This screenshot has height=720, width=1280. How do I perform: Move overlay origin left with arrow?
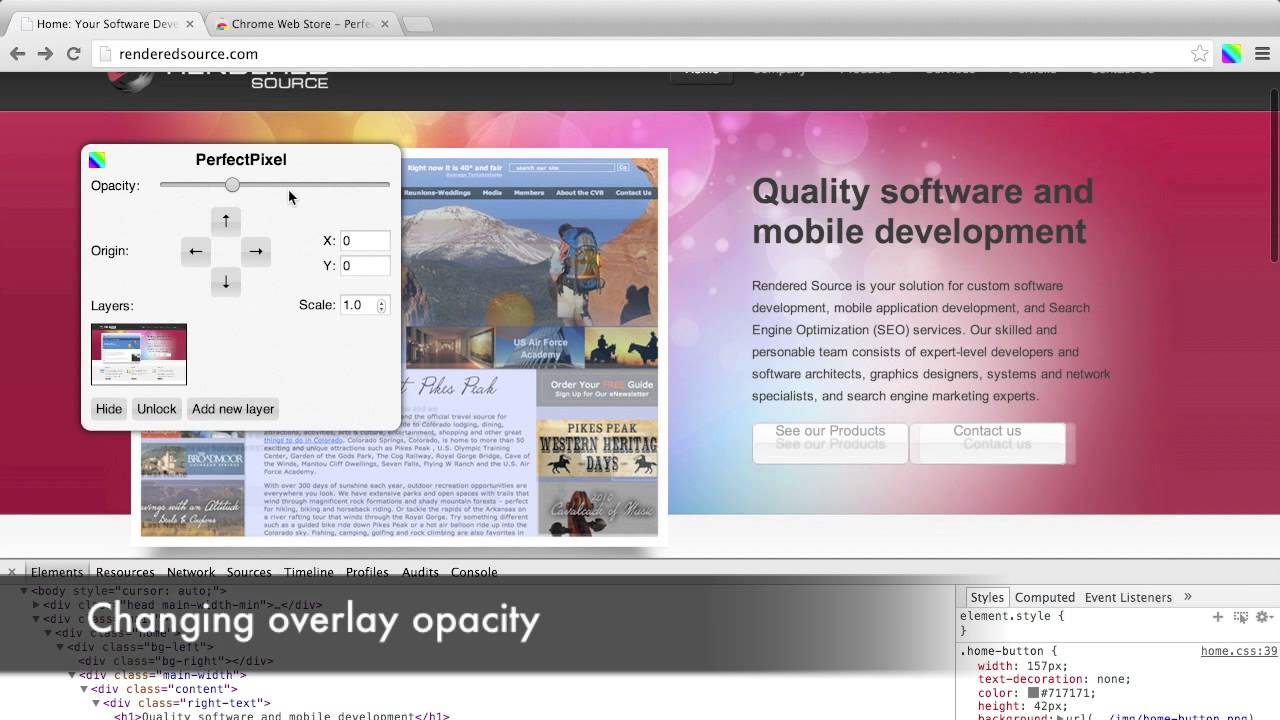(x=196, y=251)
